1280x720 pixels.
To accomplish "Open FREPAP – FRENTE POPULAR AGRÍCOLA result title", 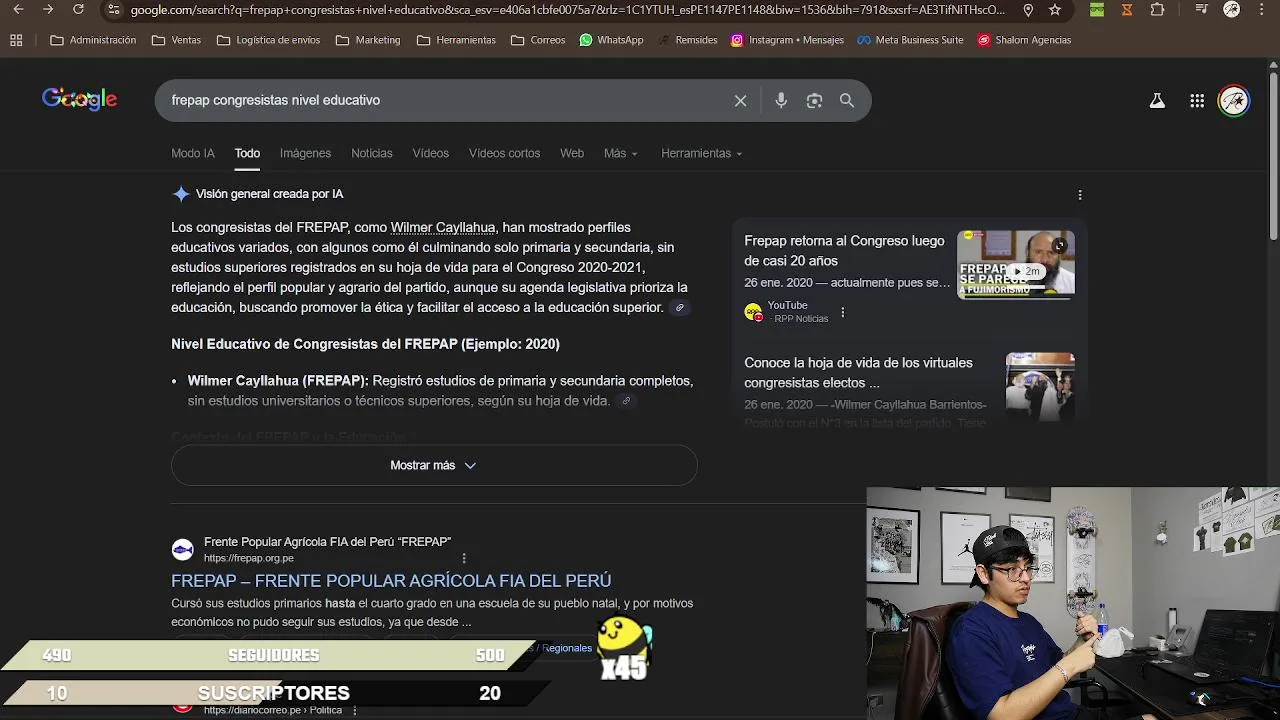I will pyautogui.click(x=391, y=581).
